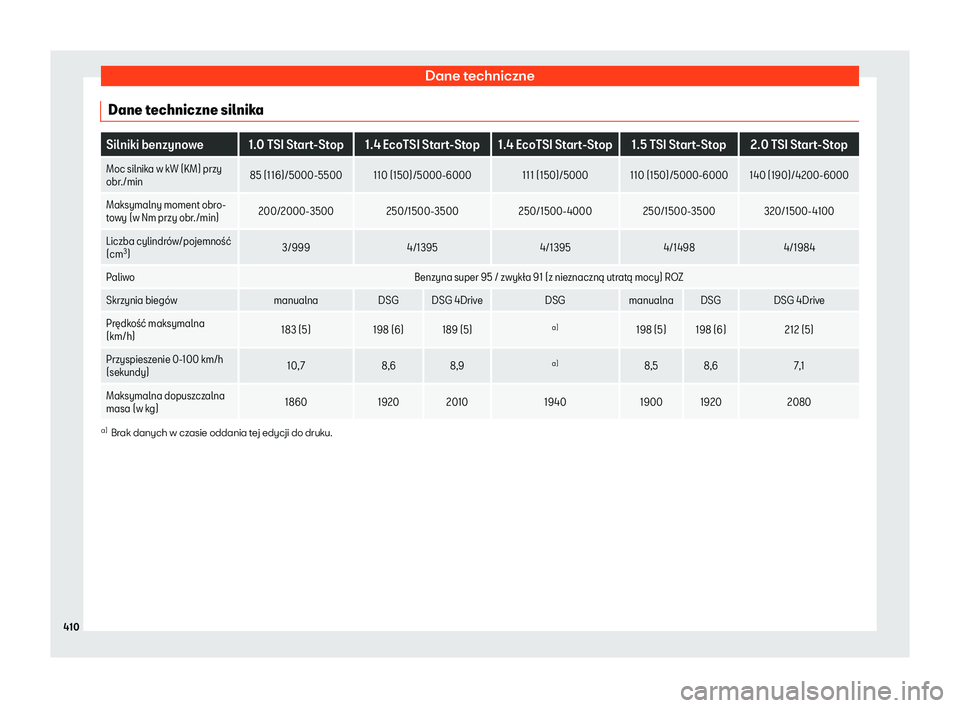Screen dimensions: 960x708
Task: Click the 'Skrzynia biegów' row label
Action: (141, 301)
